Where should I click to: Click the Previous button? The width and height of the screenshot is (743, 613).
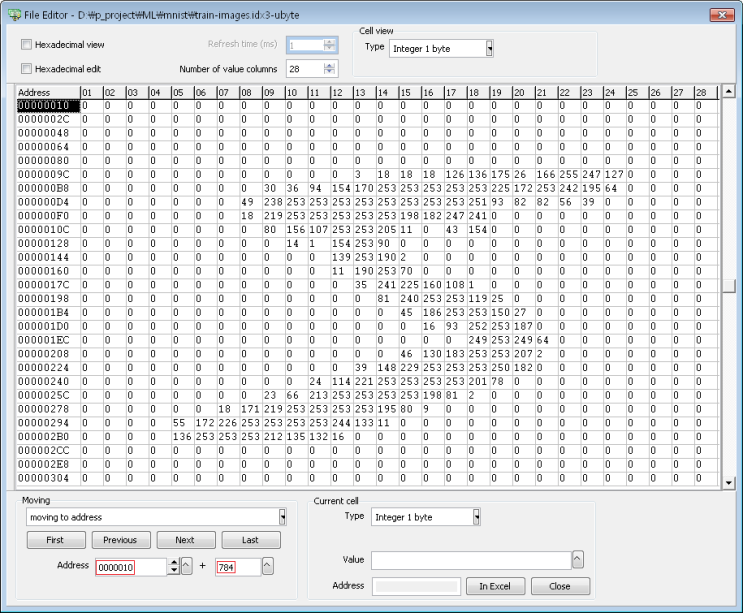coord(121,540)
